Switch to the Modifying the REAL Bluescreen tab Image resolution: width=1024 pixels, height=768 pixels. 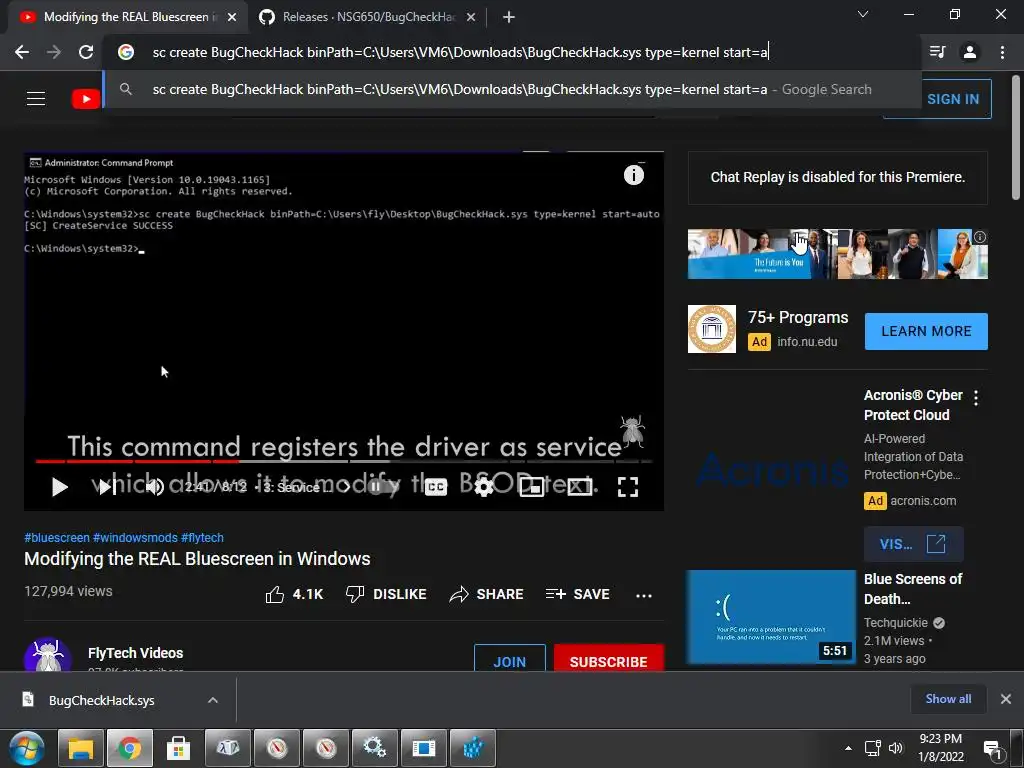pos(127,17)
